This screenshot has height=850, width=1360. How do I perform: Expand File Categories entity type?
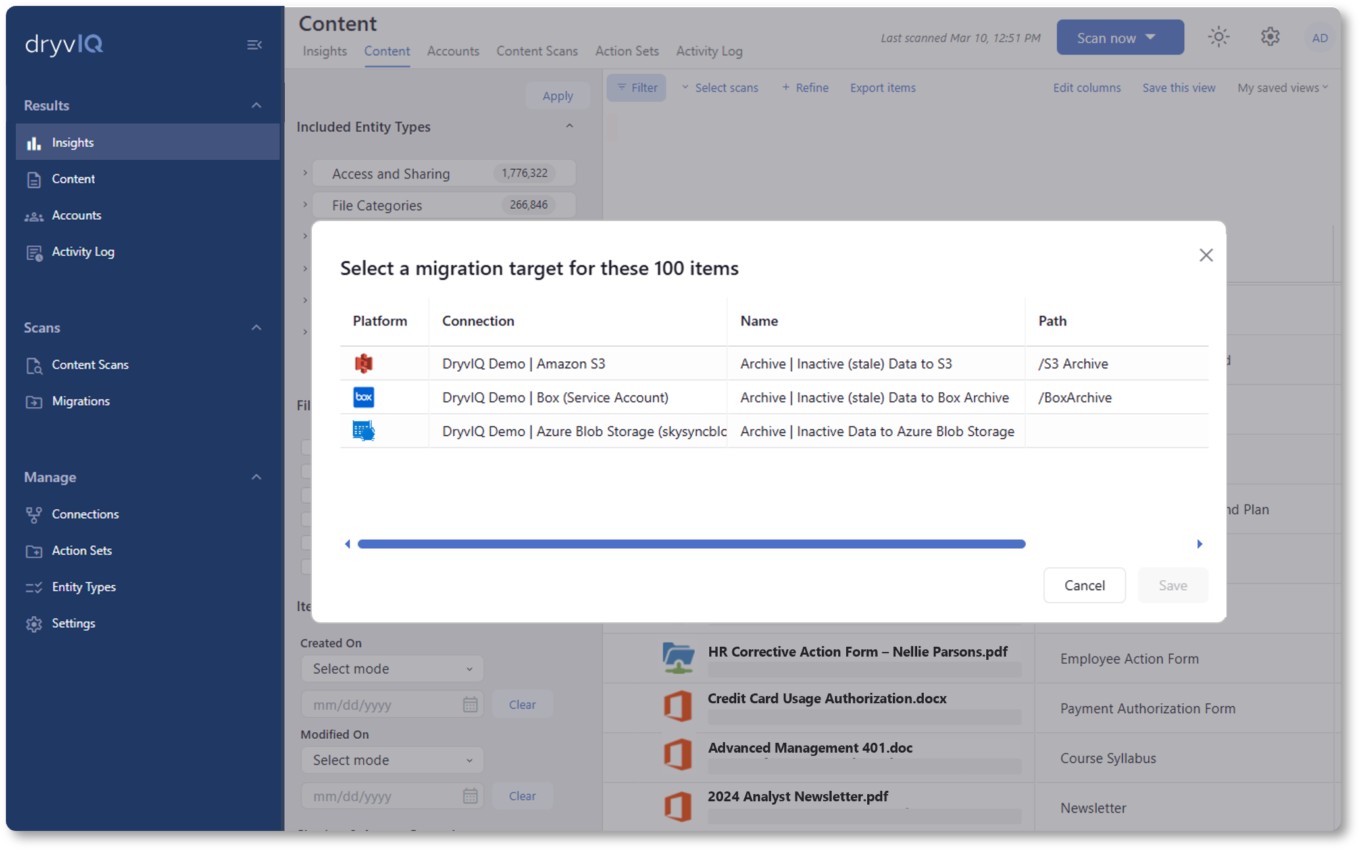coord(305,205)
